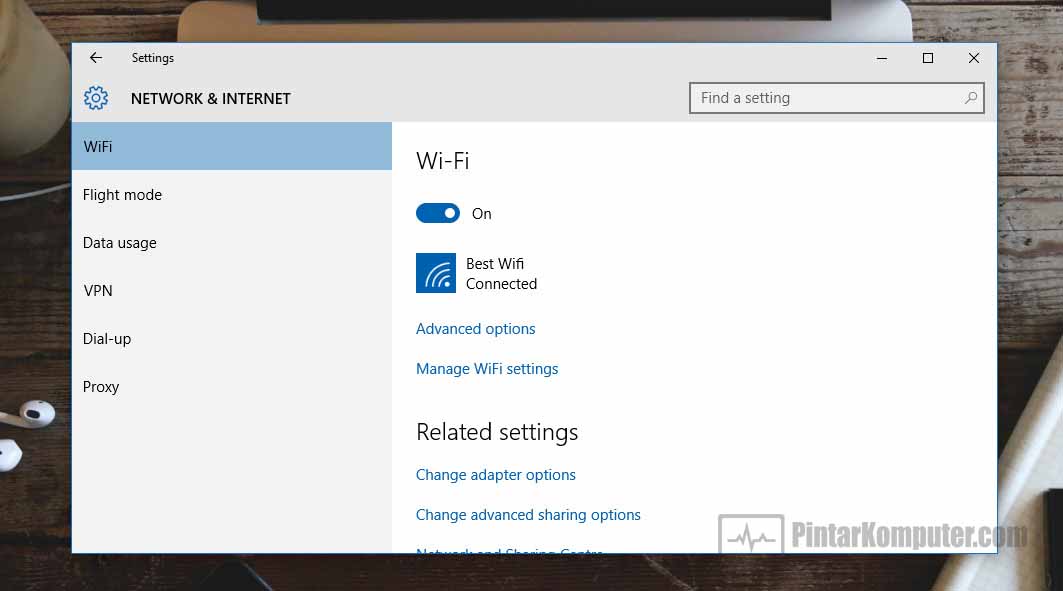Open the Proxy section
The image size is (1063, 591).
pyautogui.click(x=232, y=387)
